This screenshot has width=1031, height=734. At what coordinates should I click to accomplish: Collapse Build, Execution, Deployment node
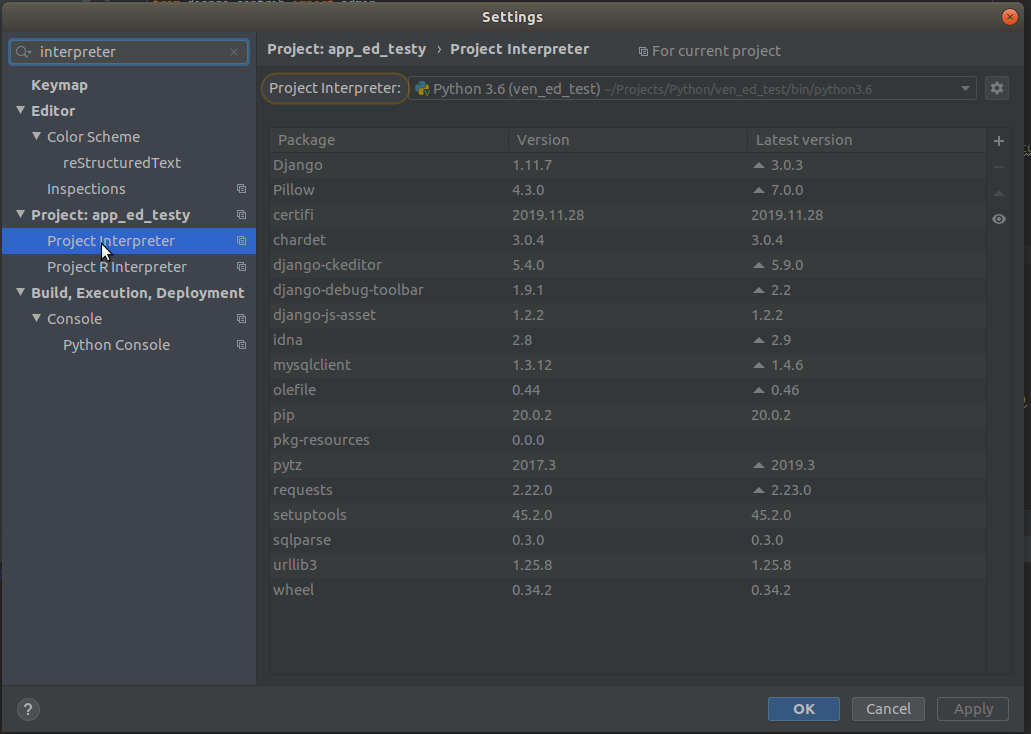pyautogui.click(x=20, y=292)
